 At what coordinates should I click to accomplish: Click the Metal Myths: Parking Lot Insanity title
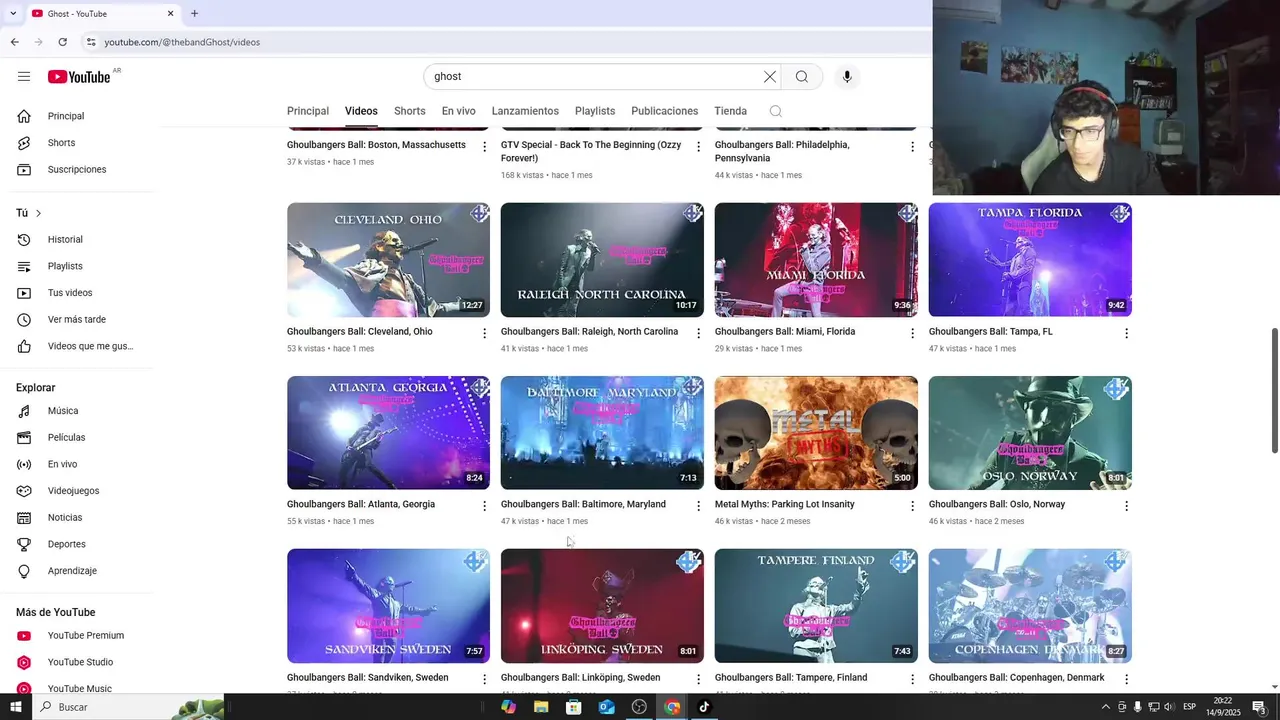pos(785,505)
